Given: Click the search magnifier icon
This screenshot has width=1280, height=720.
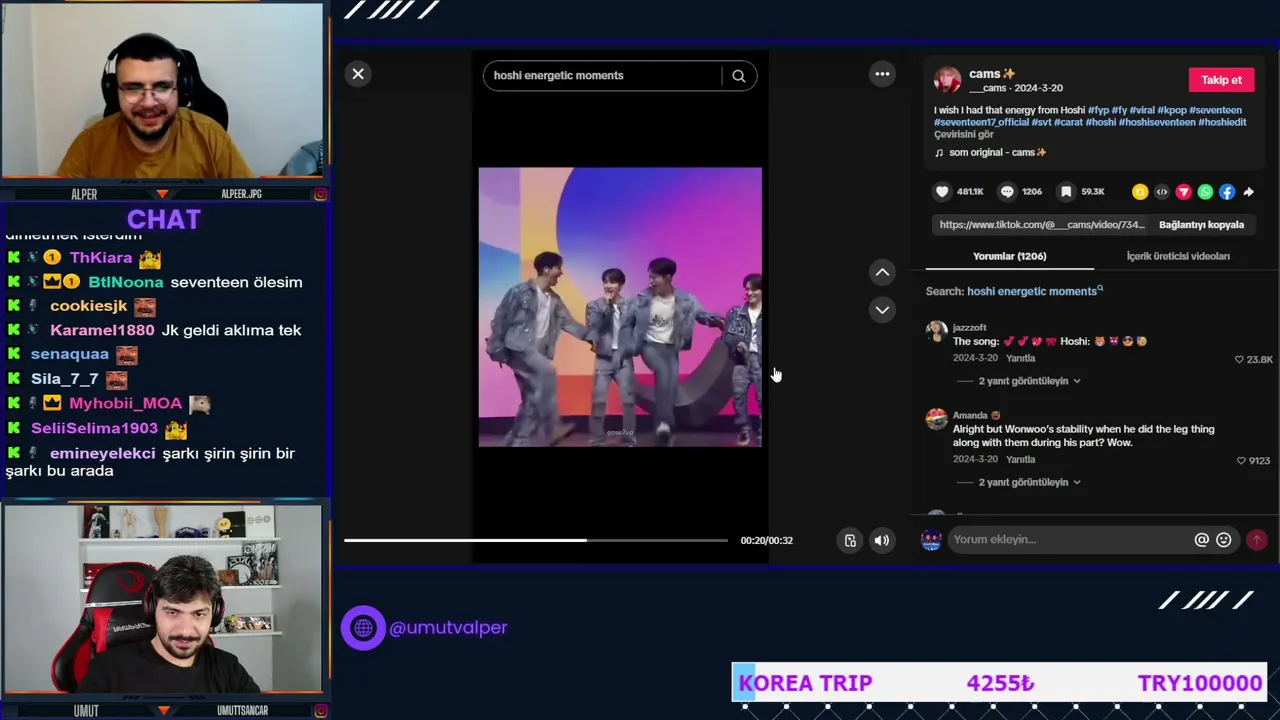Looking at the screenshot, I should pos(738,76).
